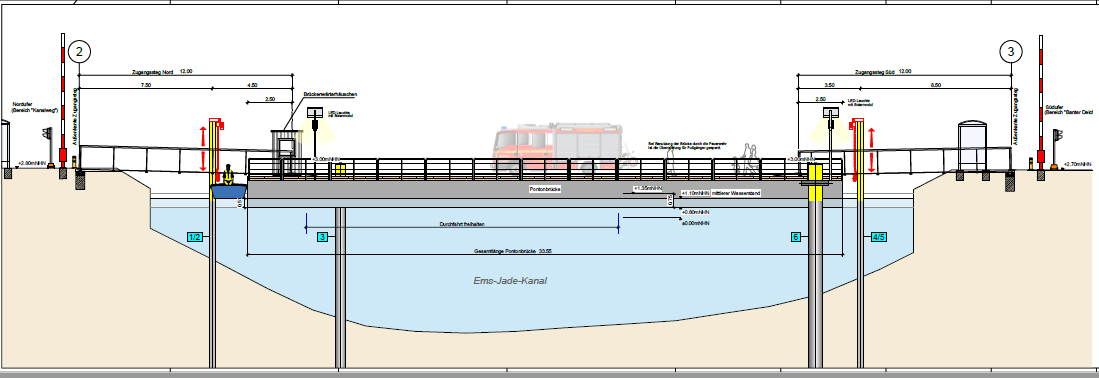Viewport: 1099px width, 378px height.
Task: Click the mittlerer Wasserstand label
Action: [x=736, y=193]
